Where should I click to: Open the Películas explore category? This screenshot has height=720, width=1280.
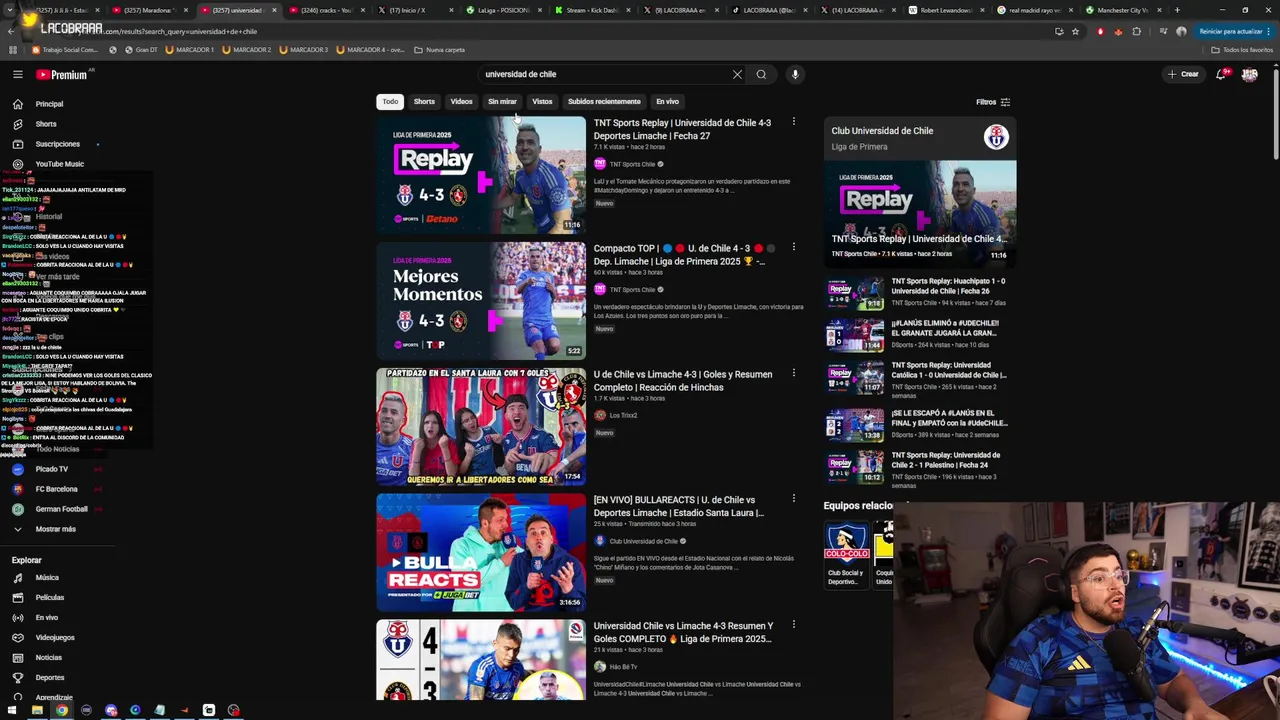click(x=49, y=598)
